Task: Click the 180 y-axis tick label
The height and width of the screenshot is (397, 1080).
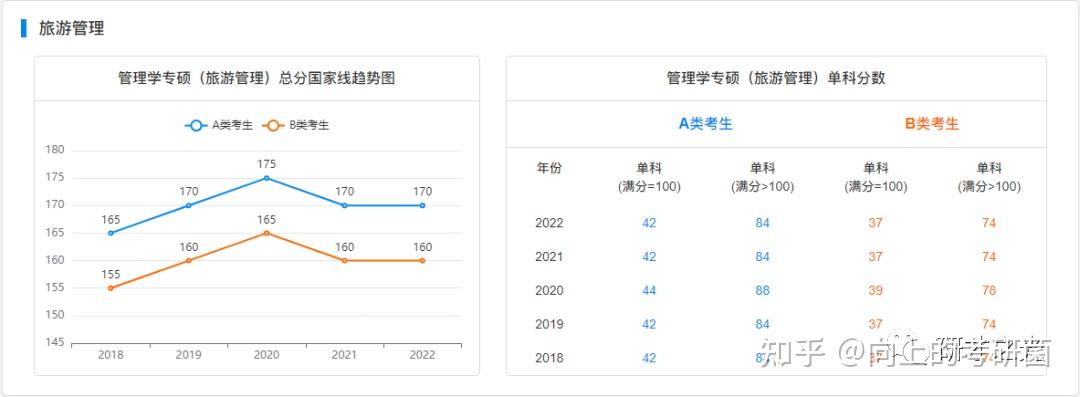Action: point(54,150)
